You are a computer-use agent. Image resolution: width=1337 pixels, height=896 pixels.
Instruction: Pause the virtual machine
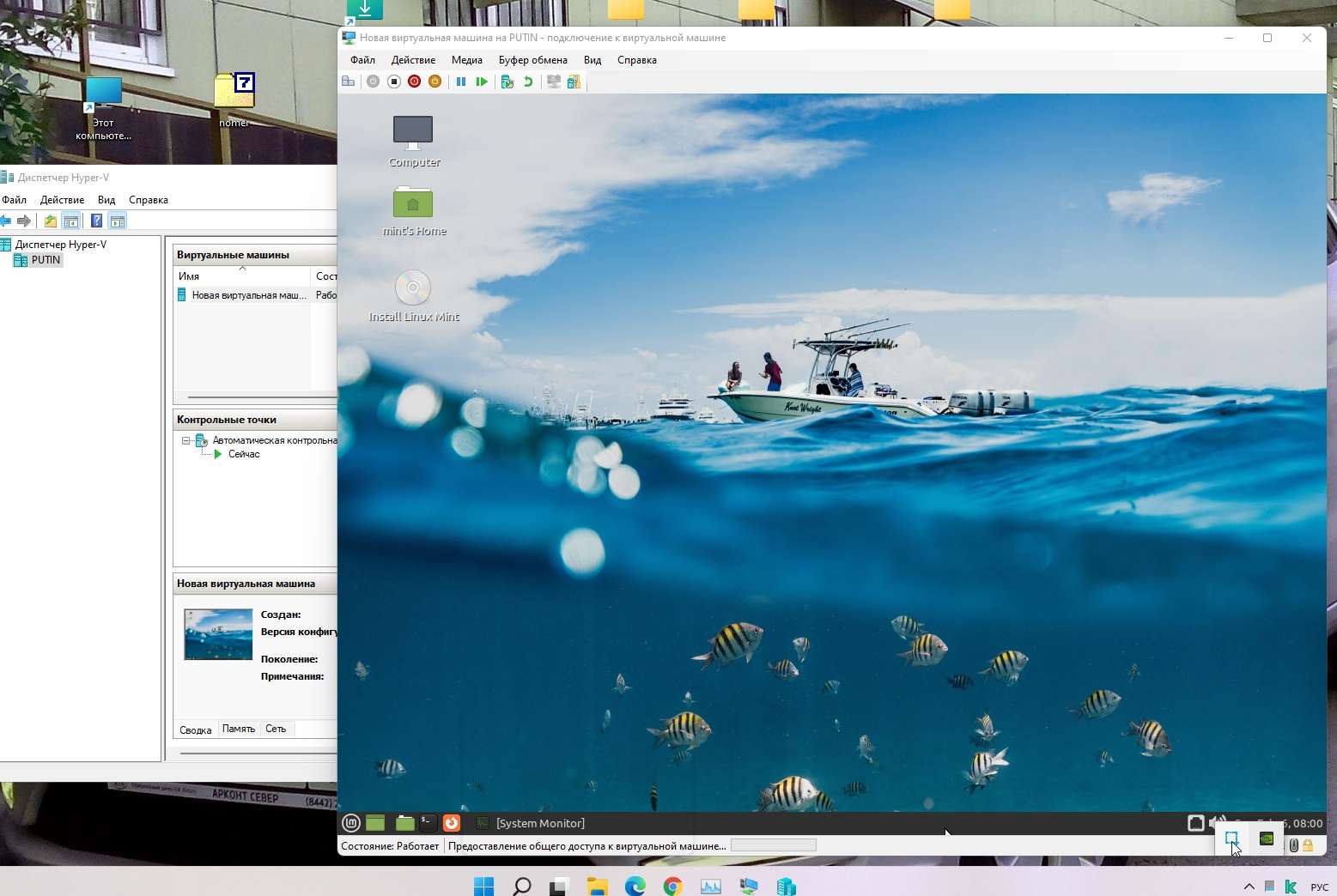point(461,82)
